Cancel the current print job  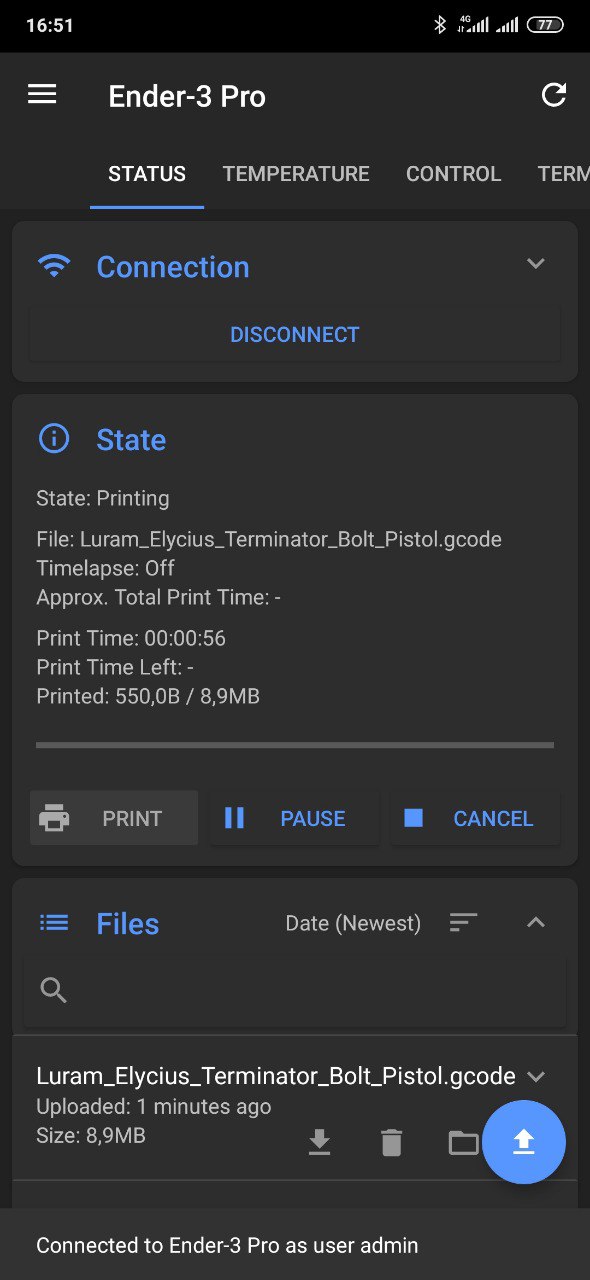(x=475, y=818)
